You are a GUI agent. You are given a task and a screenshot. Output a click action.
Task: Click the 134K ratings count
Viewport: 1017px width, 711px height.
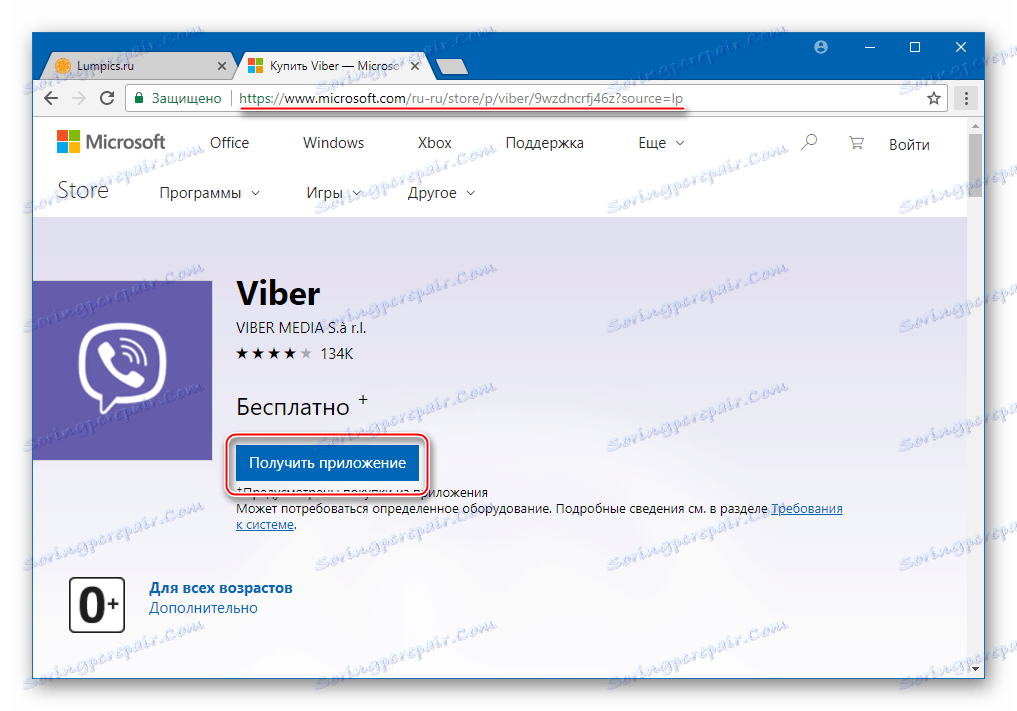337,354
